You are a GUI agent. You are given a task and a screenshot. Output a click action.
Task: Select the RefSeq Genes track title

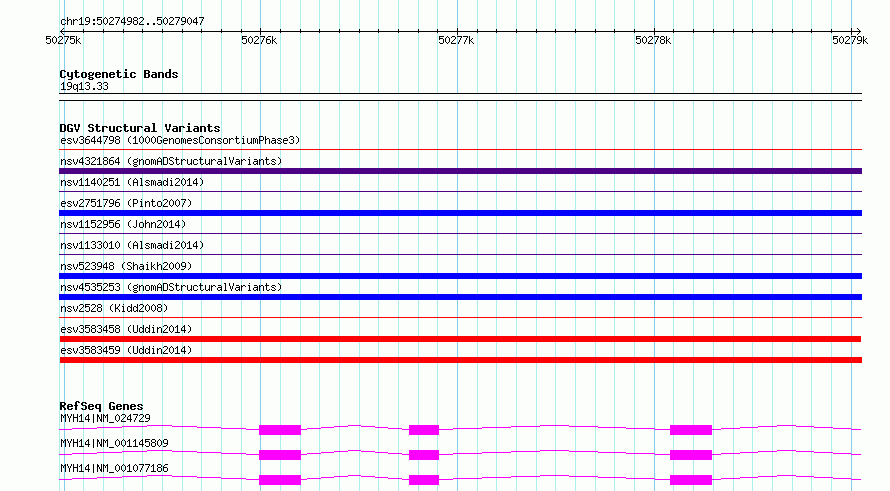101,406
